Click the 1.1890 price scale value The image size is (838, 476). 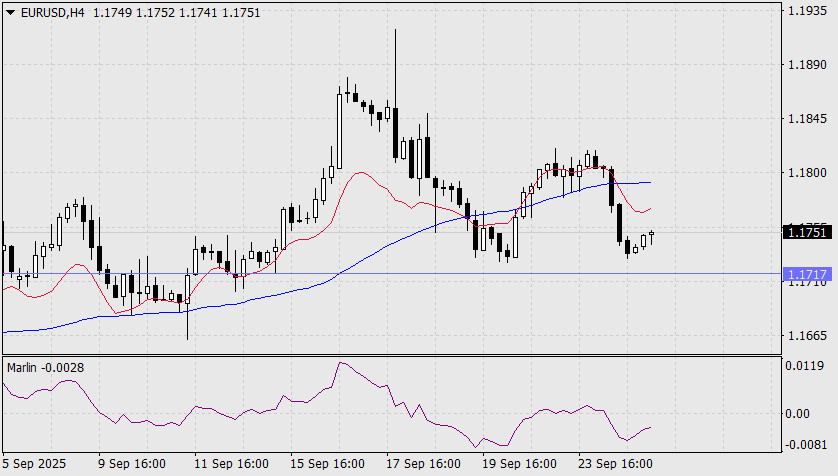(807, 65)
